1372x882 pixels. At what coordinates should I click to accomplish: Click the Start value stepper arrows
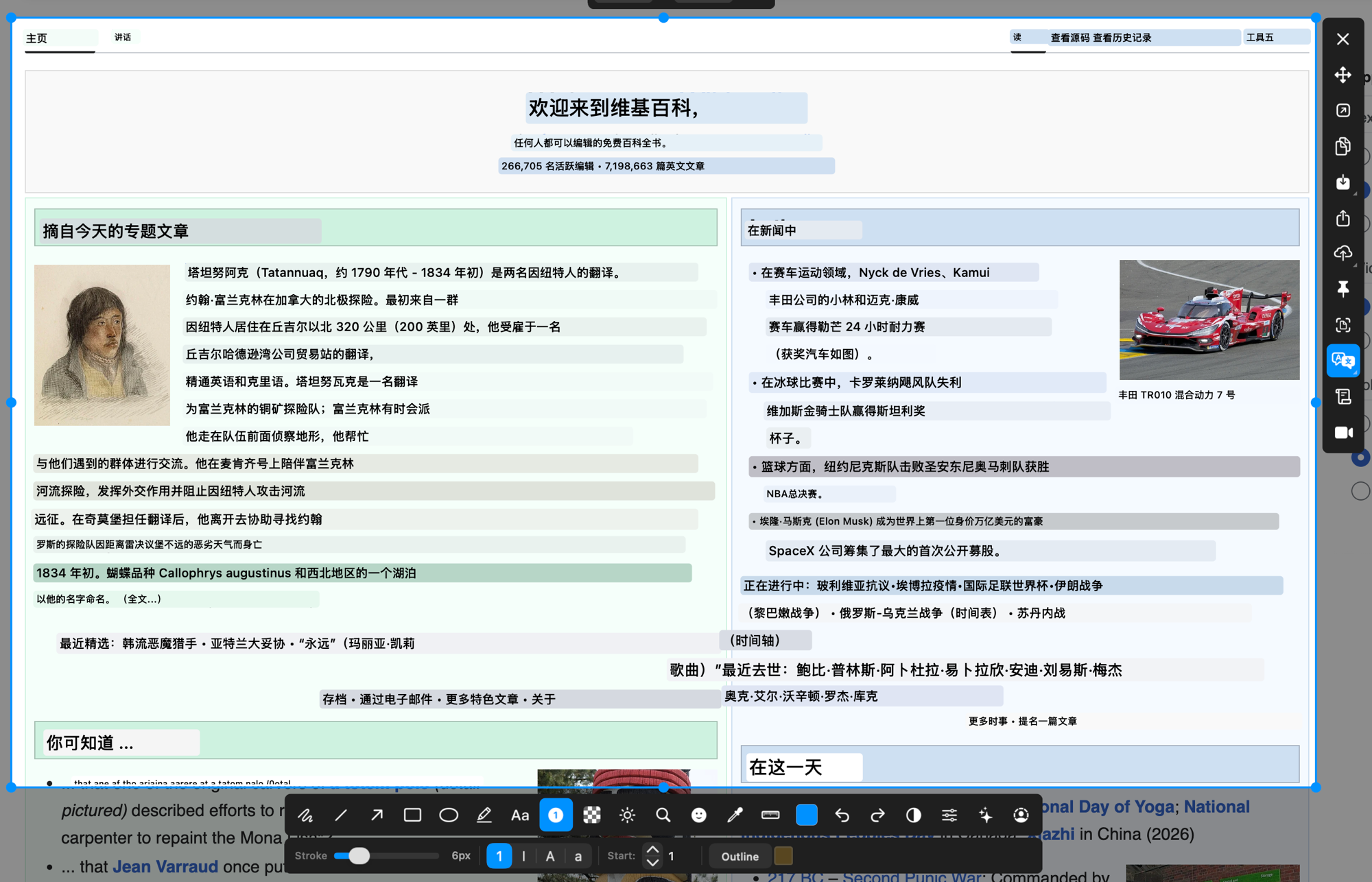(x=652, y=856)
